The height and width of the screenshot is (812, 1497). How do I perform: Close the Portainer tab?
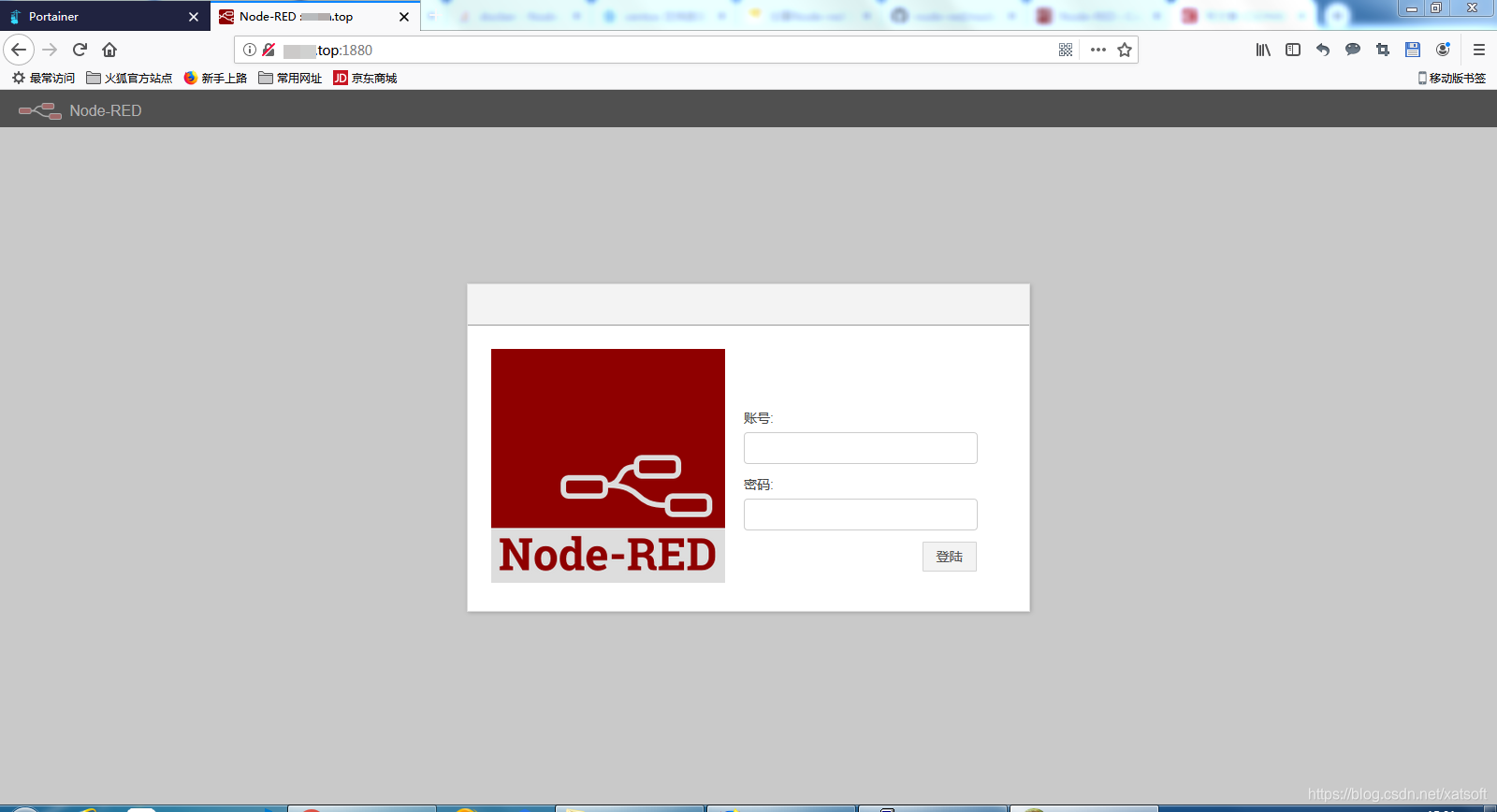coord(194,17)
